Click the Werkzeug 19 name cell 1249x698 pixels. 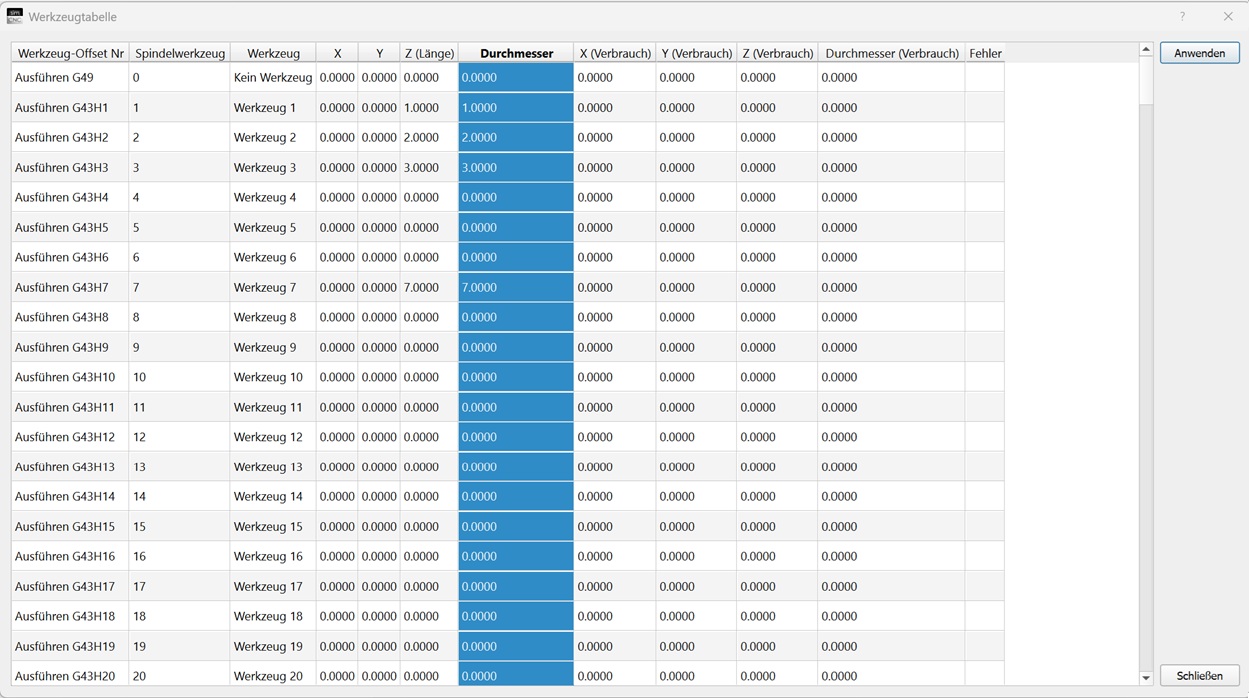pos(273,646)
